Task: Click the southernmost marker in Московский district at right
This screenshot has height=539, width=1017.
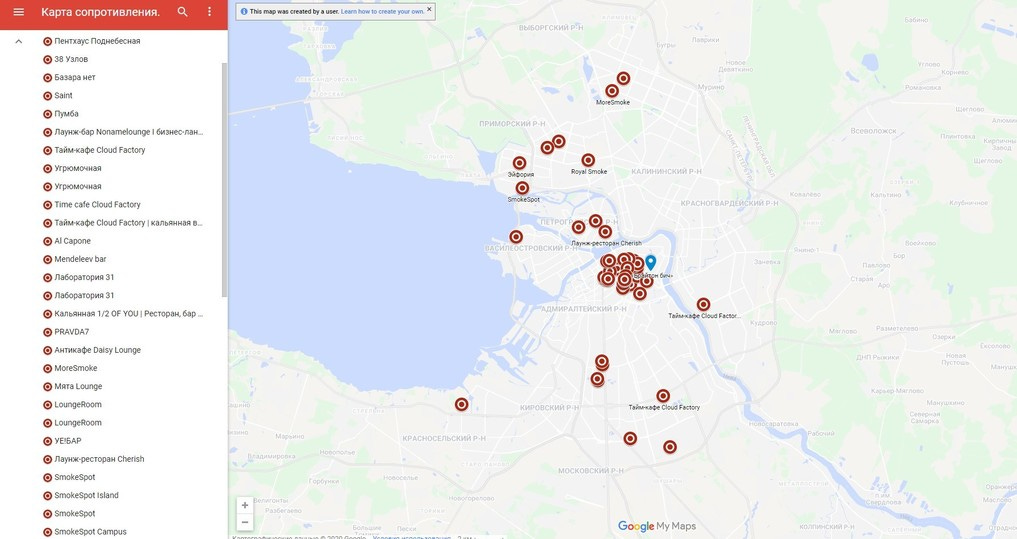Action: click(x=670, y=447)
